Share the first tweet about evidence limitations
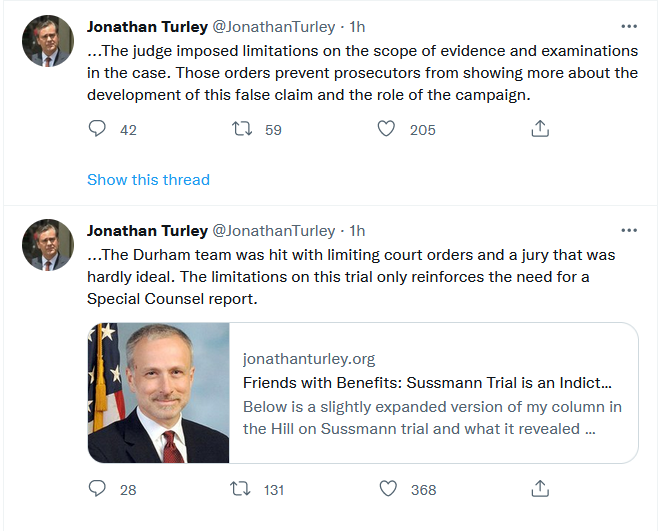Viewport: 659px width, 531px height. coord(539,129)
